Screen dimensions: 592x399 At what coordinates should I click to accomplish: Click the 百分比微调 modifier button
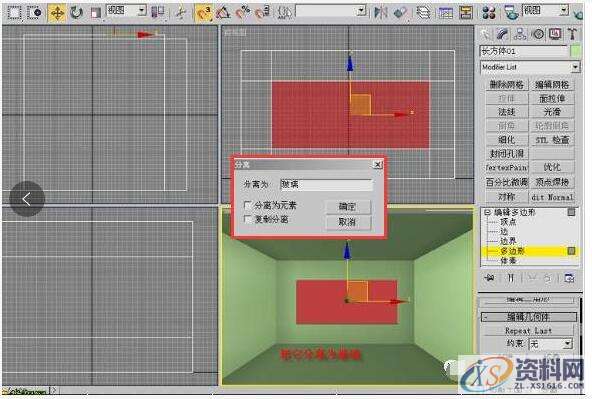506,182
